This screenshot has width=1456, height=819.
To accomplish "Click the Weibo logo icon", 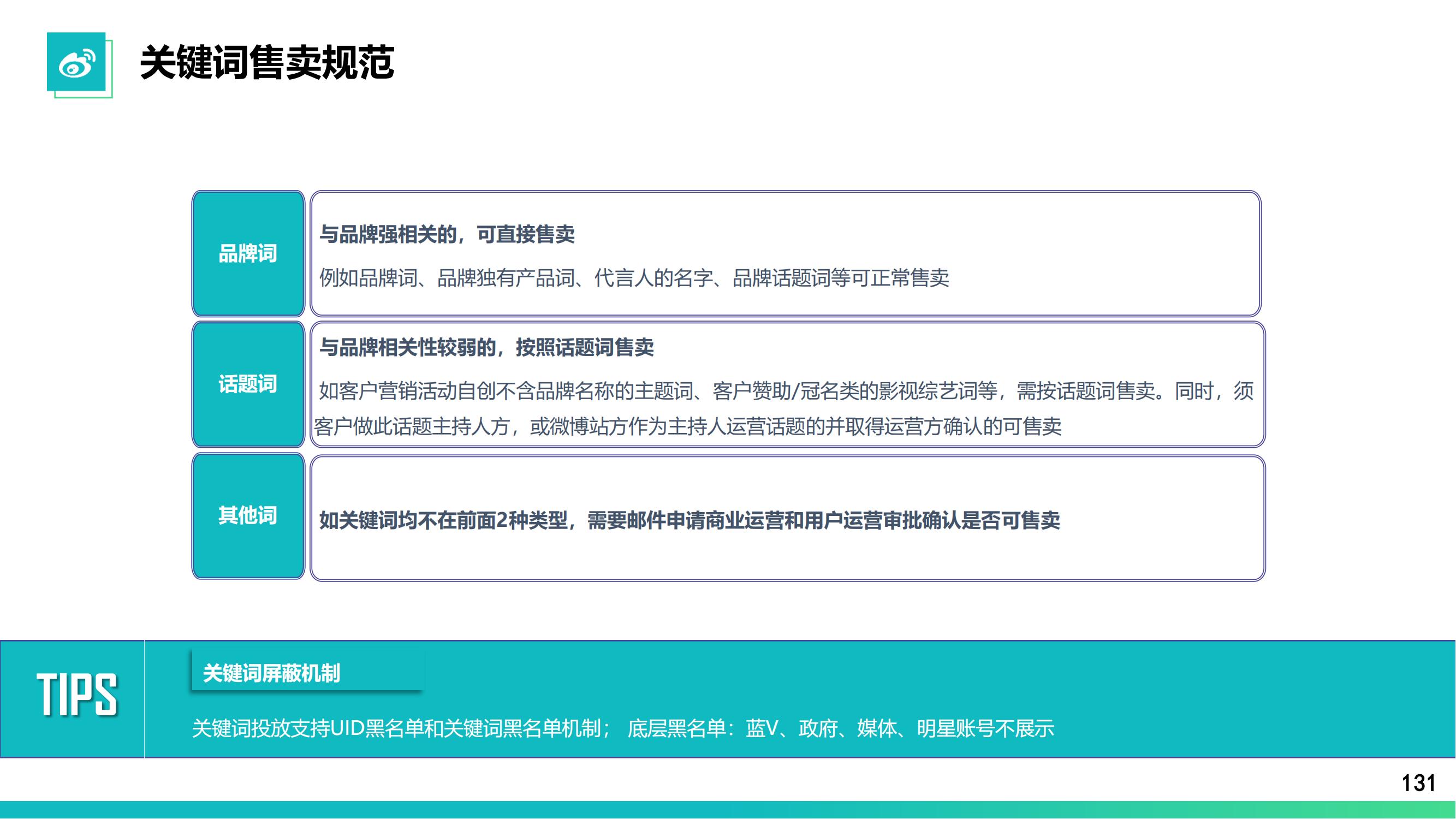I will pos(76,62).
